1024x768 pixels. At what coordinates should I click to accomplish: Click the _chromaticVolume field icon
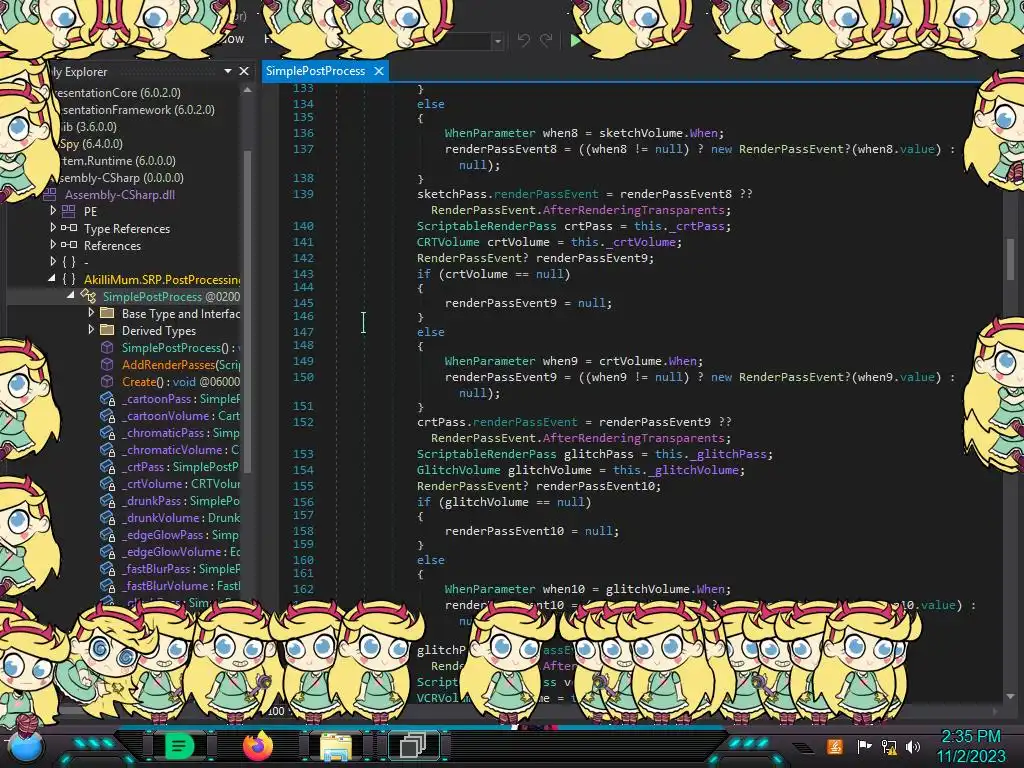click(x=107, y=450)
